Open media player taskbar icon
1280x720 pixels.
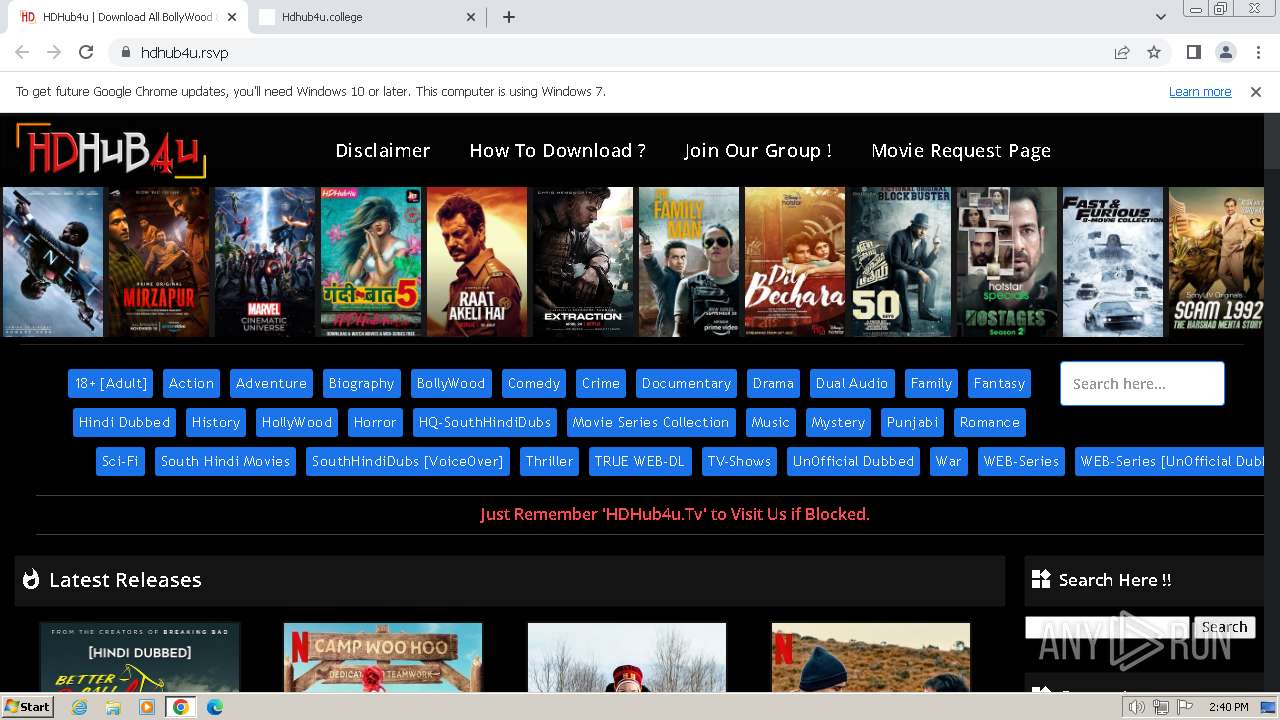pyautogui.click(x=147, y=707)
